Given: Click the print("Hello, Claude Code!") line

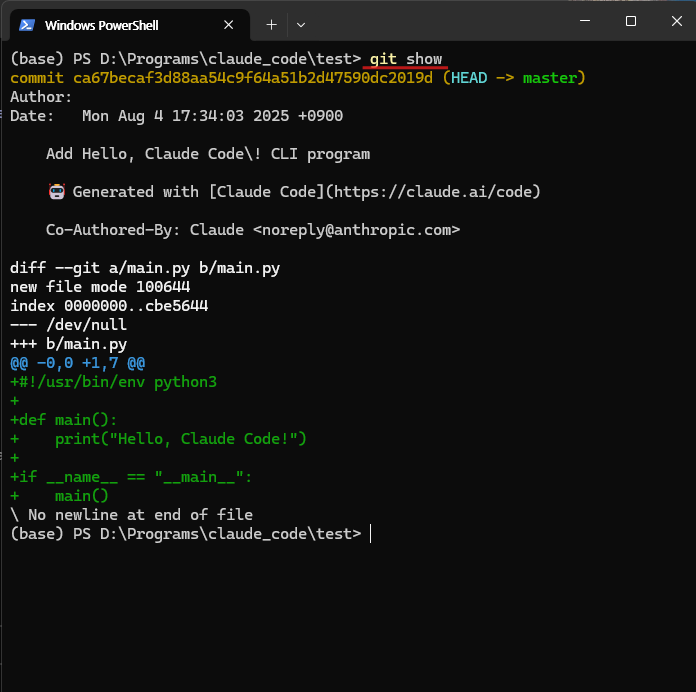Looking at the screenshot, I should pos(181,439).
